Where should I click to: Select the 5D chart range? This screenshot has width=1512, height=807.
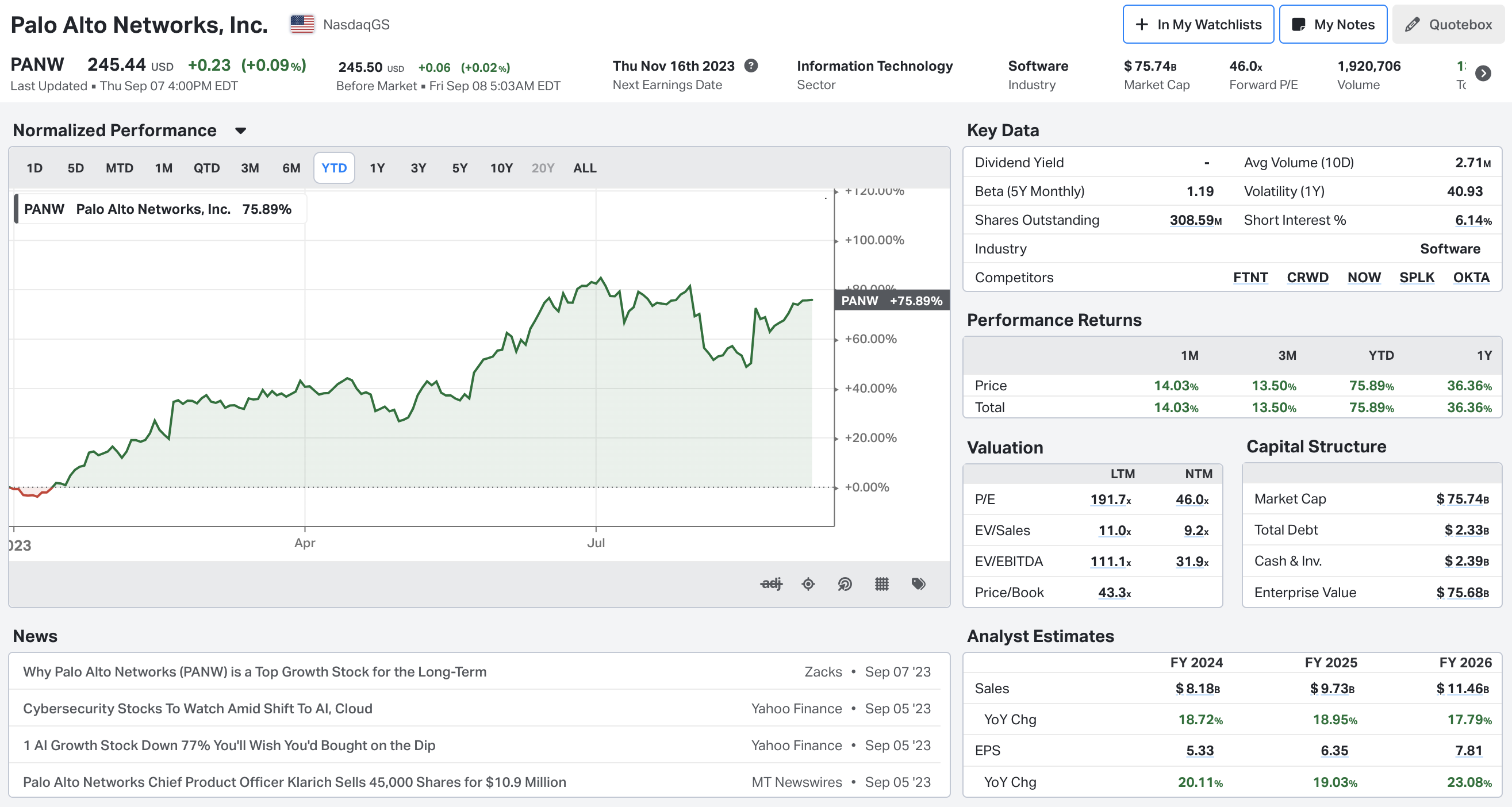coord(76,168)
